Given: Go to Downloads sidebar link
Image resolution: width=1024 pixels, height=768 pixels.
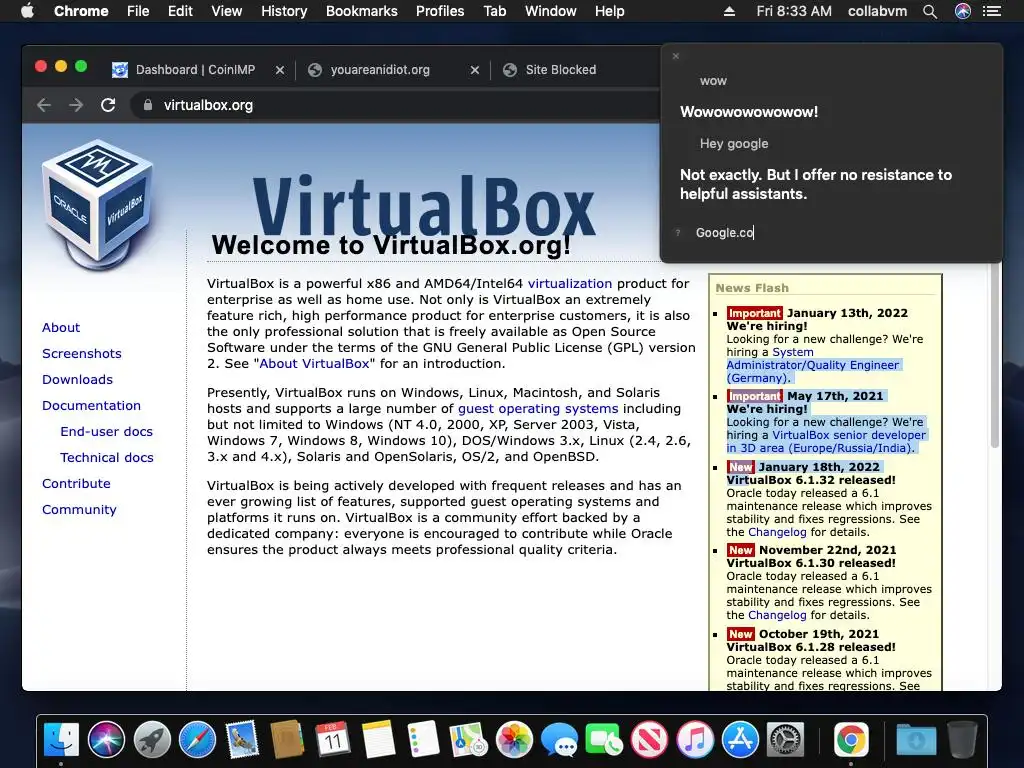Looking at the screenshot, I should 77,379.
